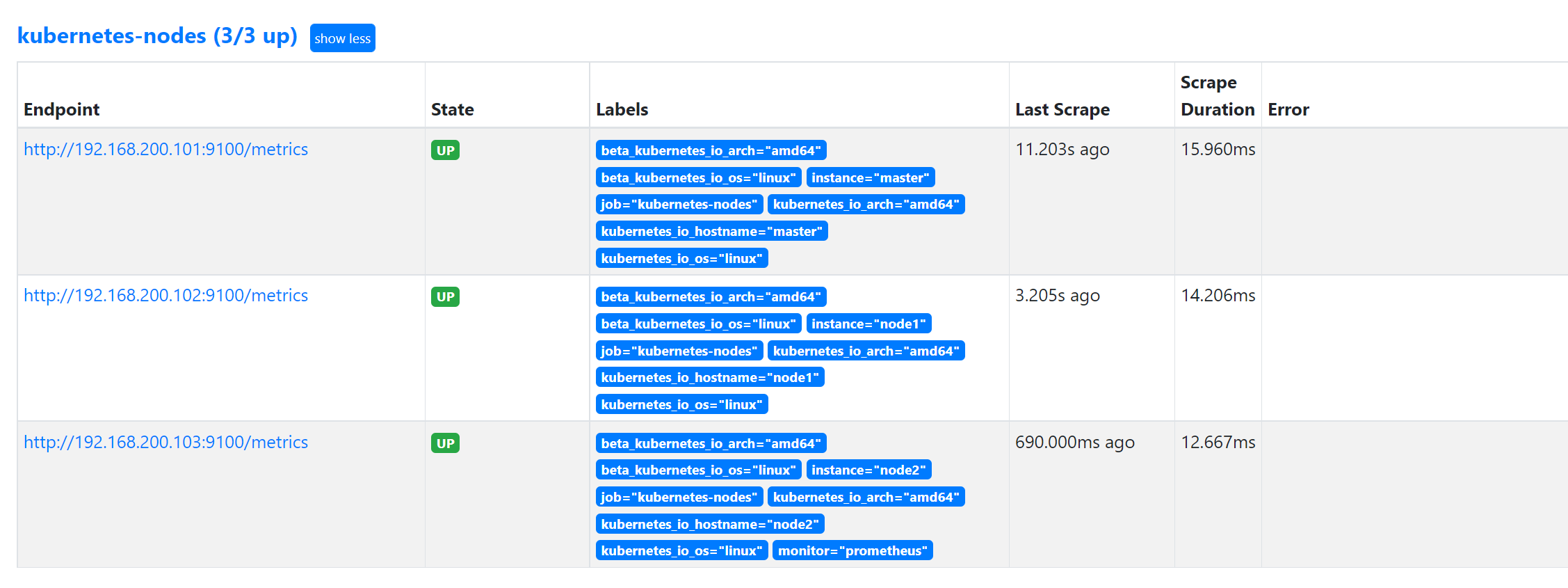Click kubernetes_io_arch="amd64" label in node1 row

coord(866,351)
